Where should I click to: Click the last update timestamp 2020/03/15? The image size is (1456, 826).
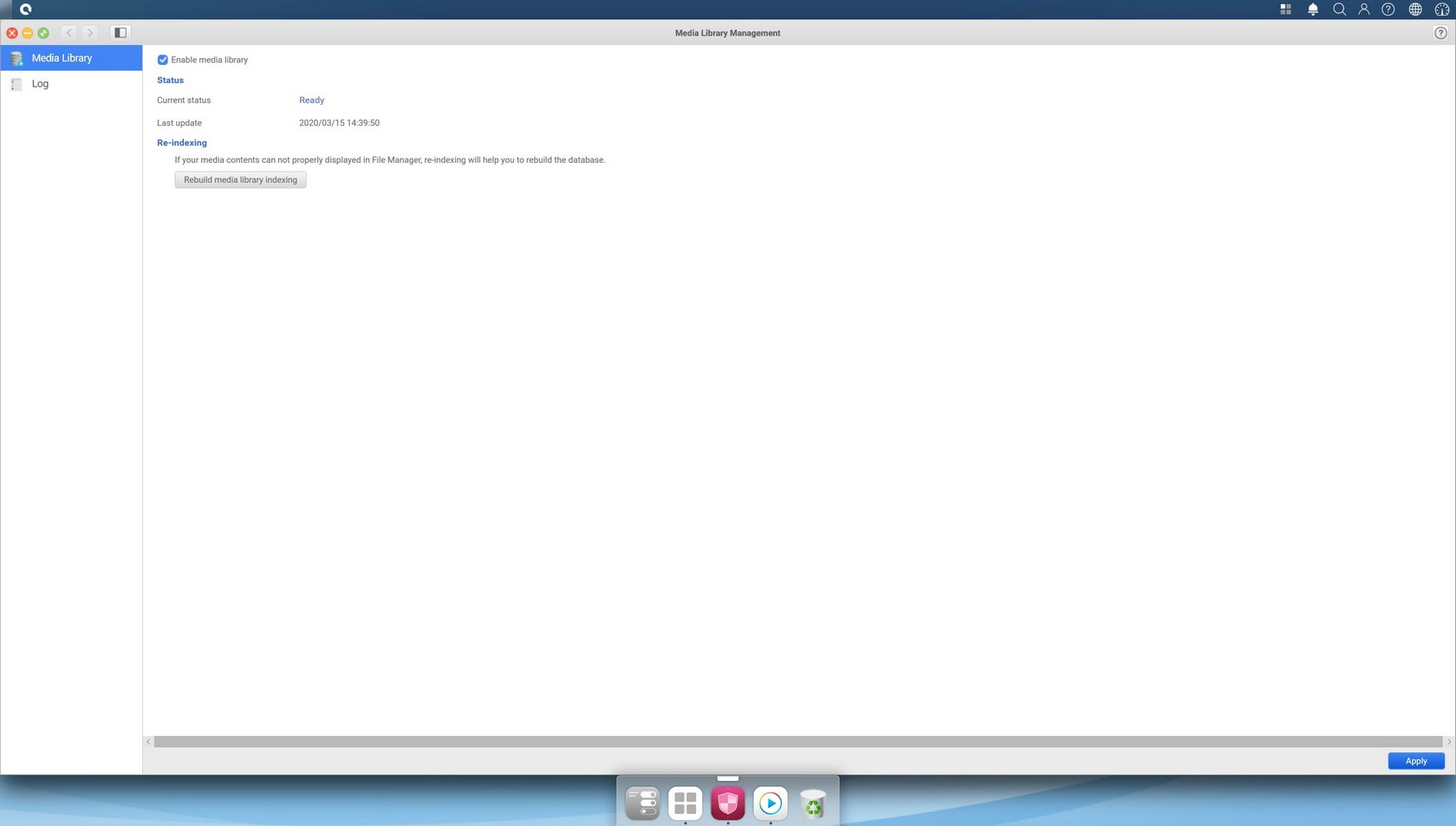339,123
